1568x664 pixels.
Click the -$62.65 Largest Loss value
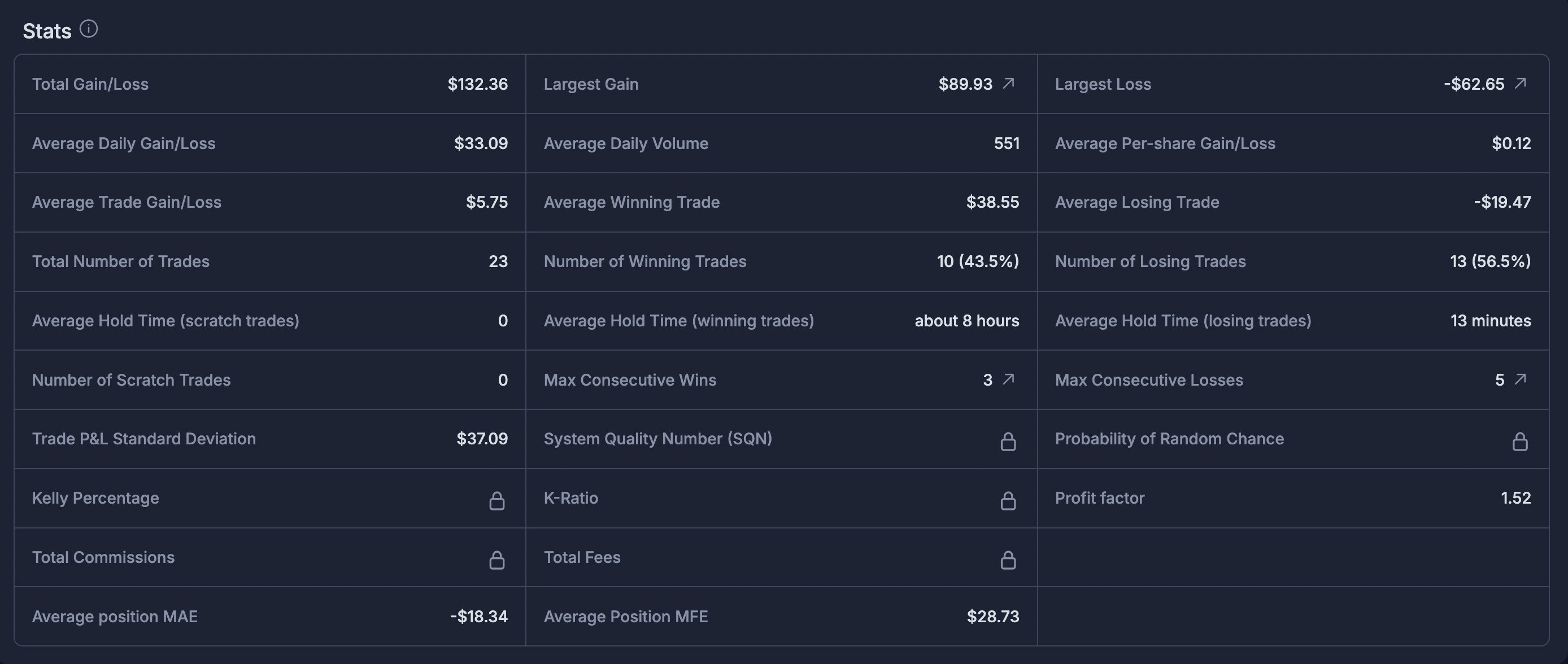(x=1474, y=84)
